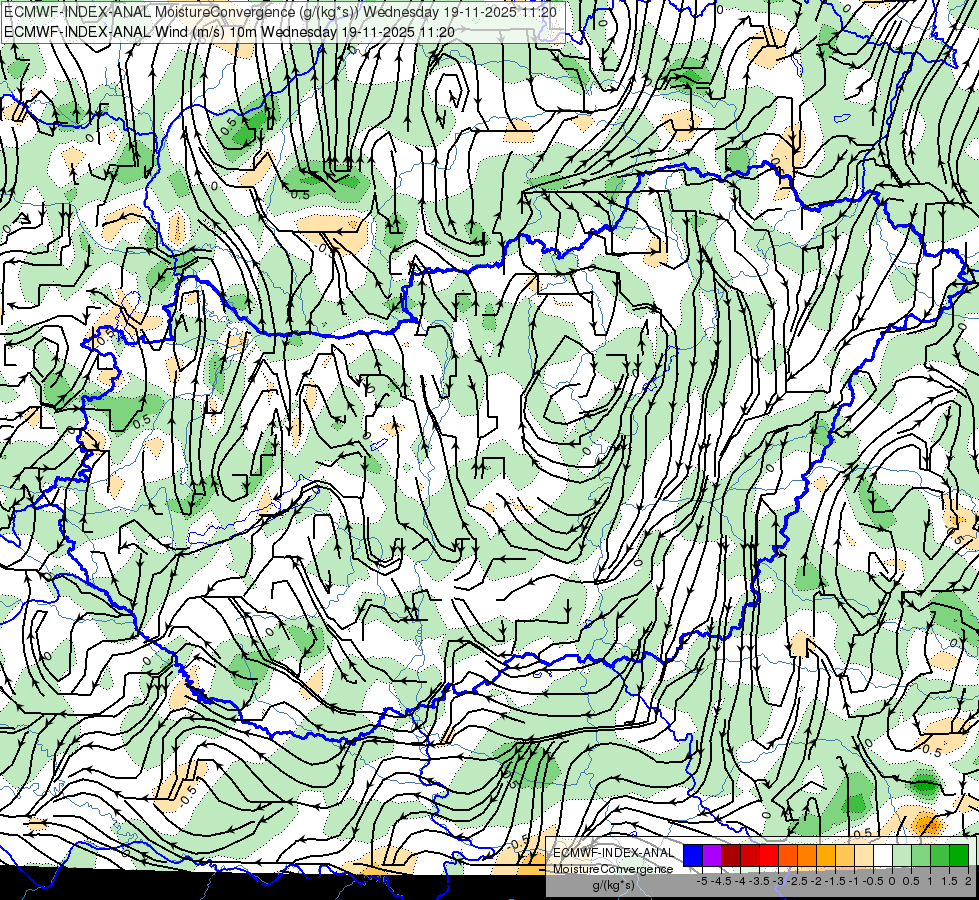This screenshot has height=900, width=979.
Task: Click the legend tick value -5
Action: click(702, 881)
